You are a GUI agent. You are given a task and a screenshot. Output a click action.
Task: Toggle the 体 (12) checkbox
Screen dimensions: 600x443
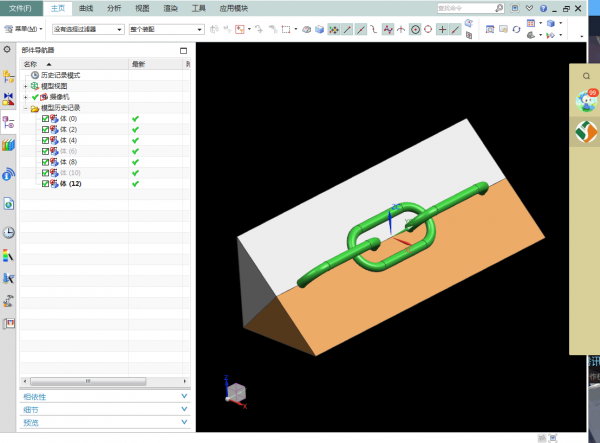pos(45,183)
